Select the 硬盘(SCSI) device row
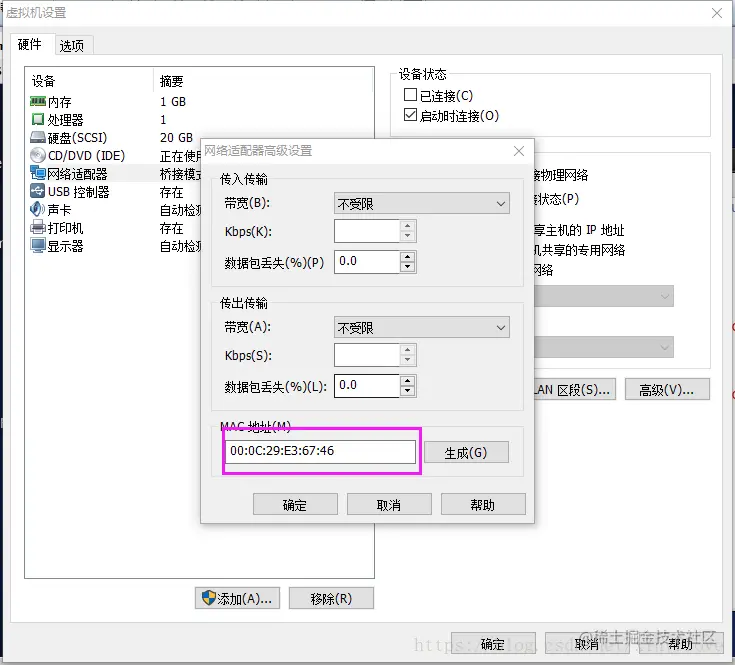This screenshot has width=735, height=665. 115,138
